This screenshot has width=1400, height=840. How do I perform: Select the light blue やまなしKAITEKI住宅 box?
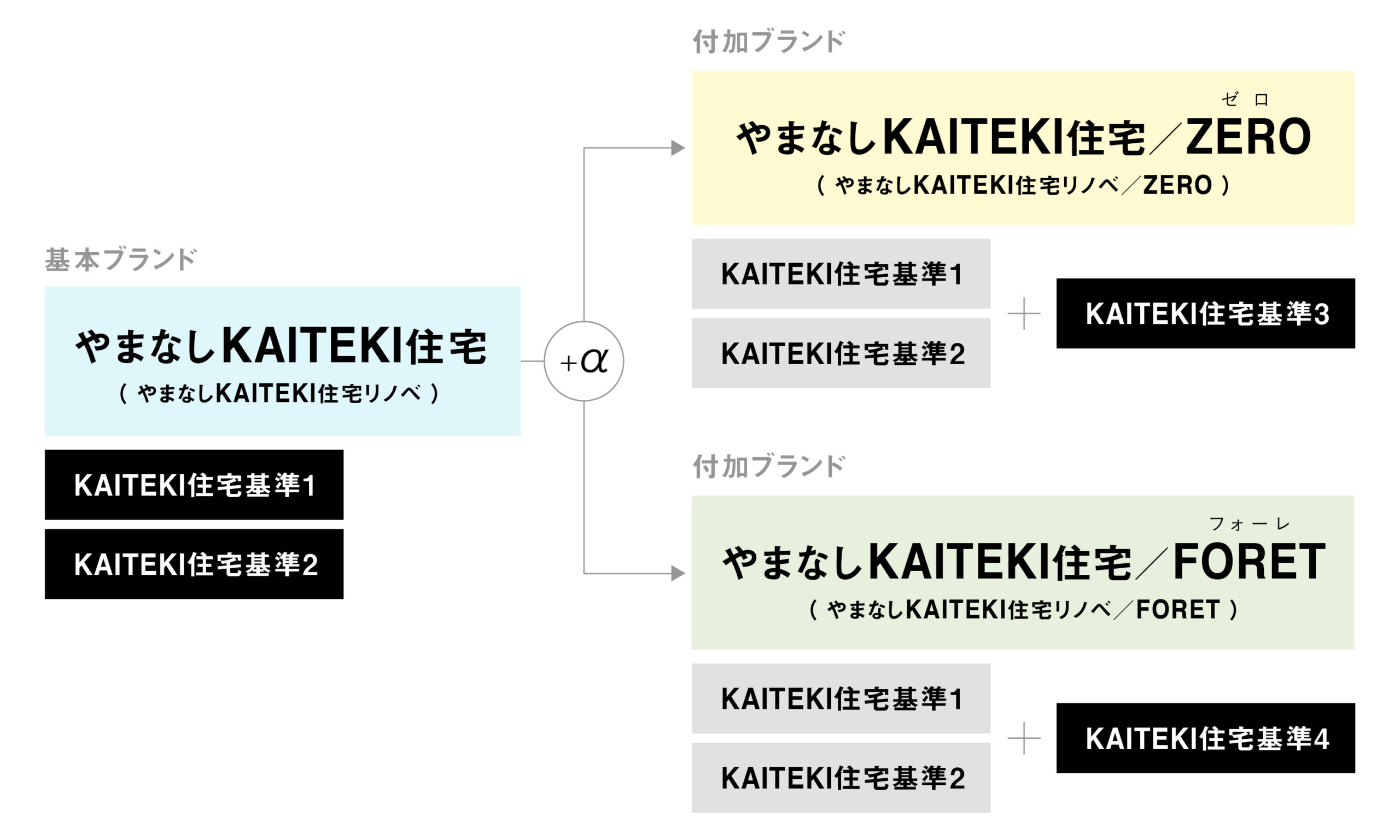282,361
